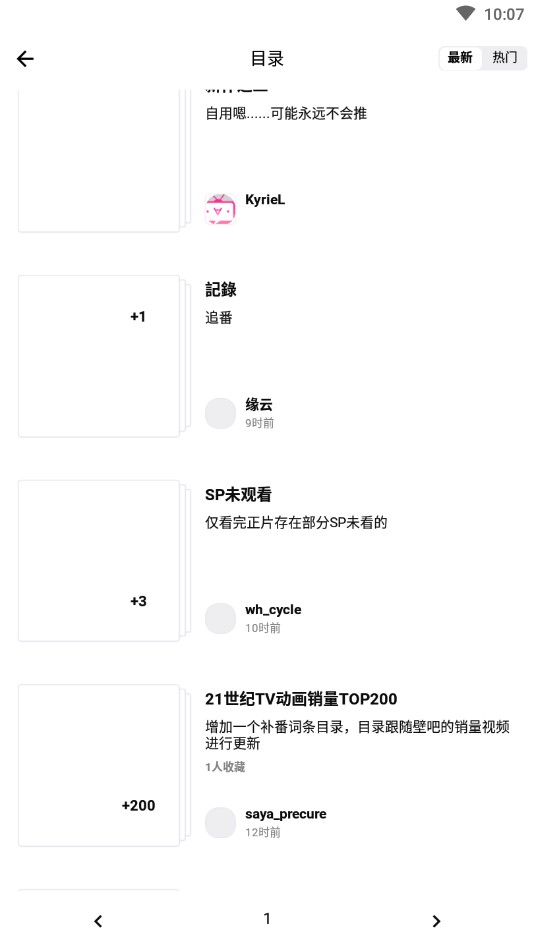Open 21世纪TV动画销量TOP200 catalog
Viewport: 534px width, 949px height.
tap(301, 699)
